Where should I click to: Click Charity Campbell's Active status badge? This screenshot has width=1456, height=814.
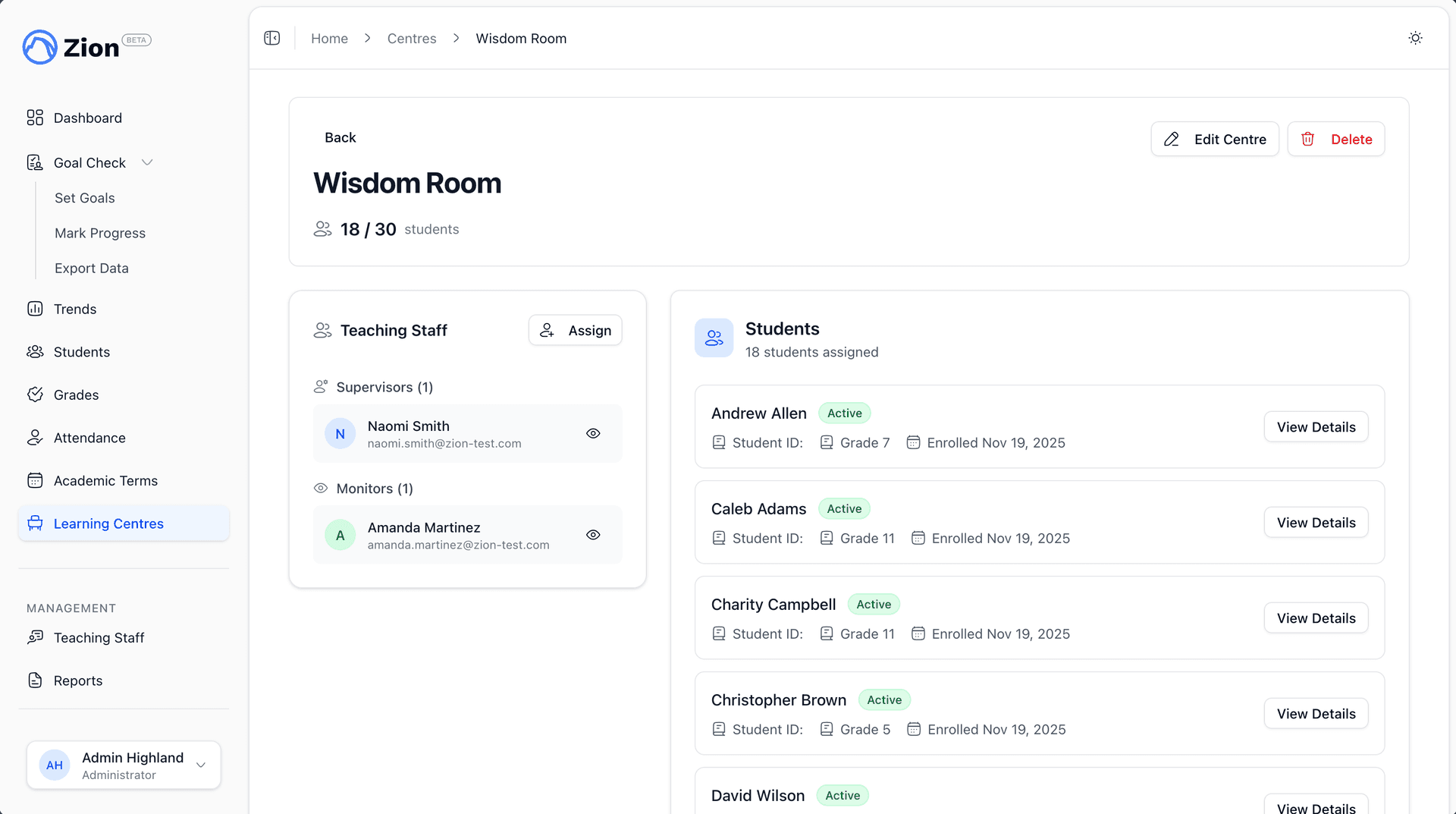click(x=874, y=604)
